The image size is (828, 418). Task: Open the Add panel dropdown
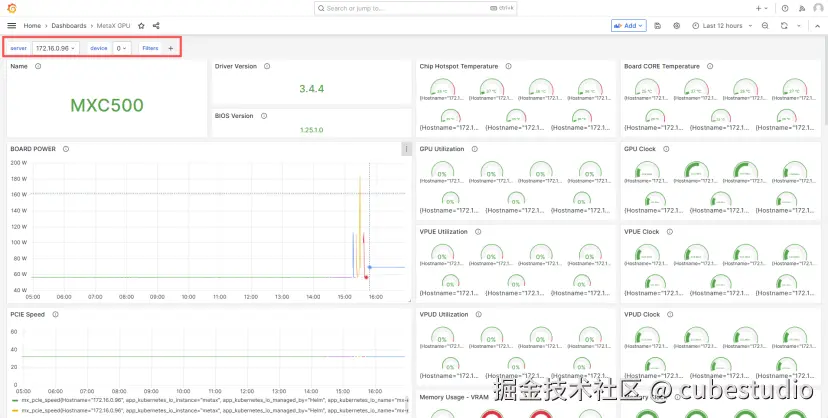pos(629,25)
